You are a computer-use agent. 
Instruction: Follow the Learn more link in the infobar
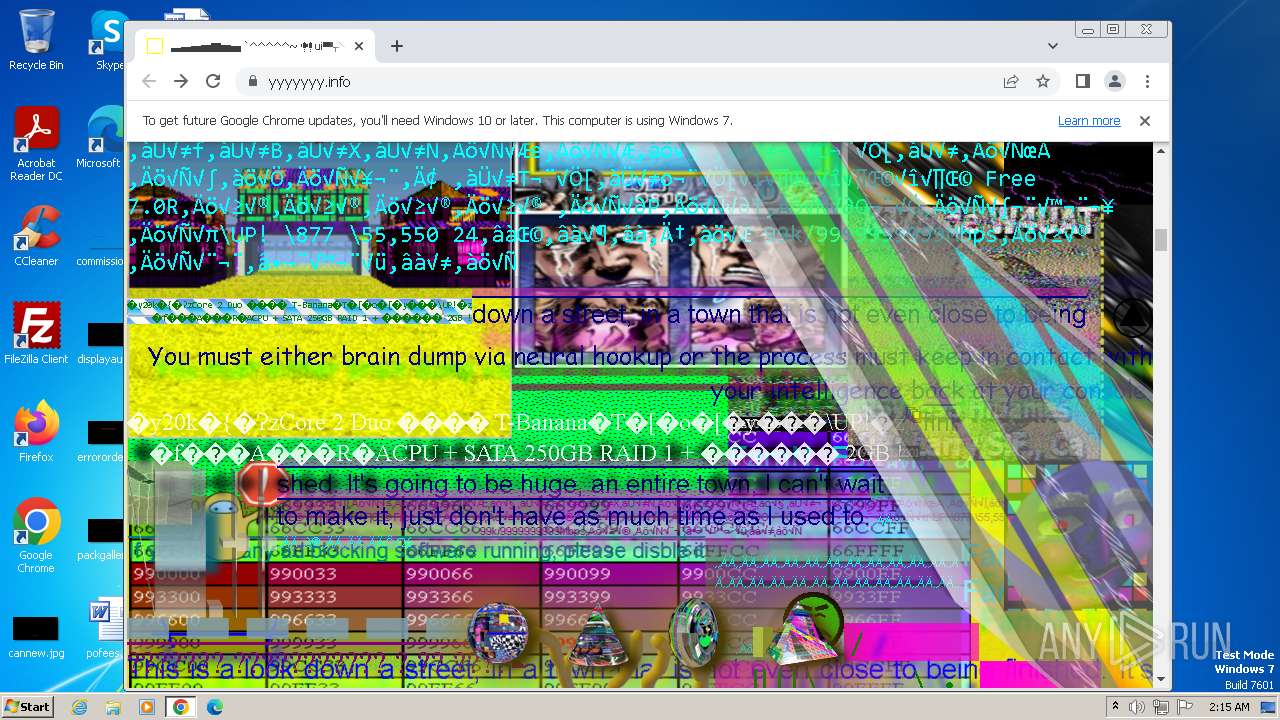point(1089,121)
